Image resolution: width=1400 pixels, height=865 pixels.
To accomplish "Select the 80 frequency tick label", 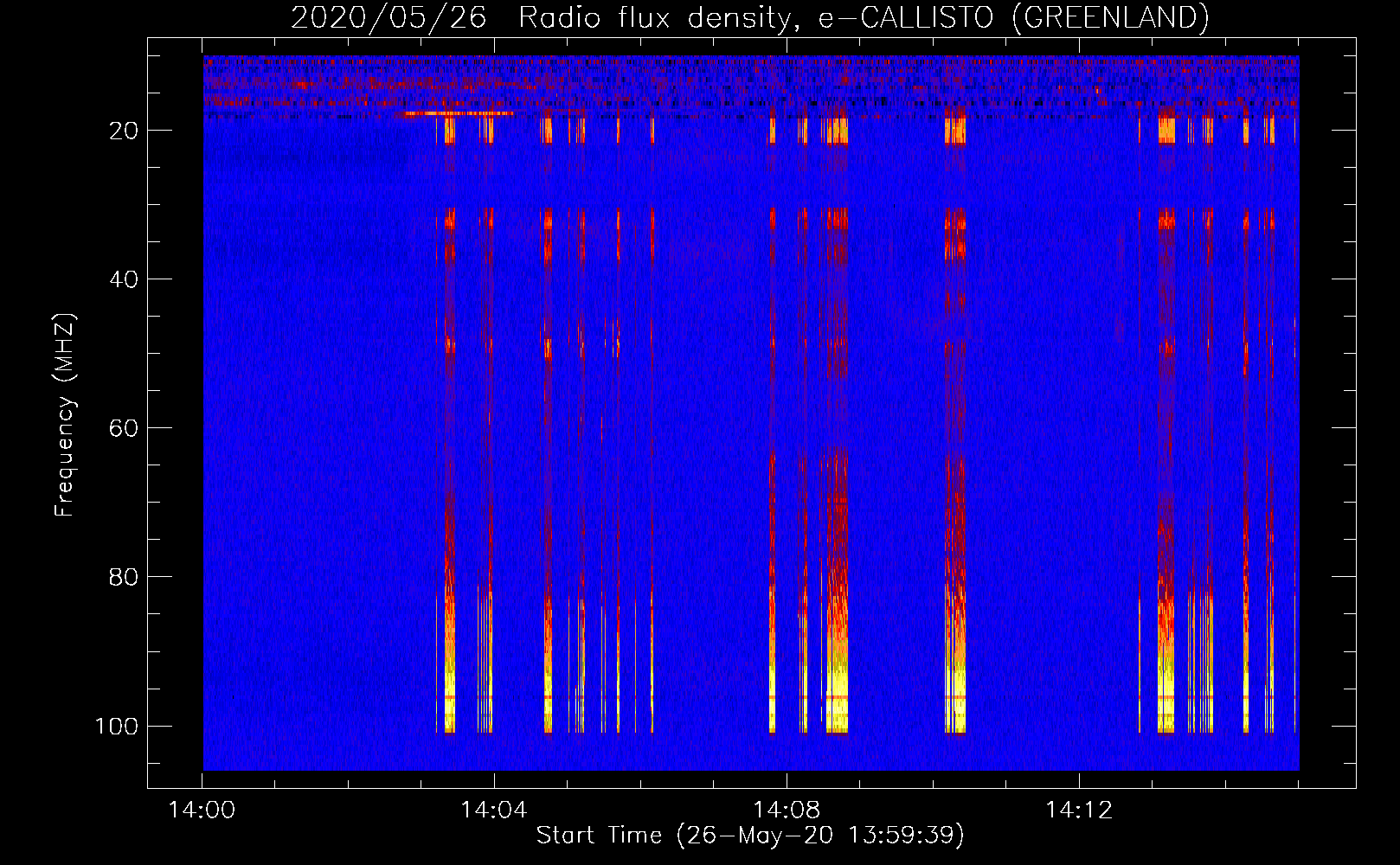I will pos(124,577).
